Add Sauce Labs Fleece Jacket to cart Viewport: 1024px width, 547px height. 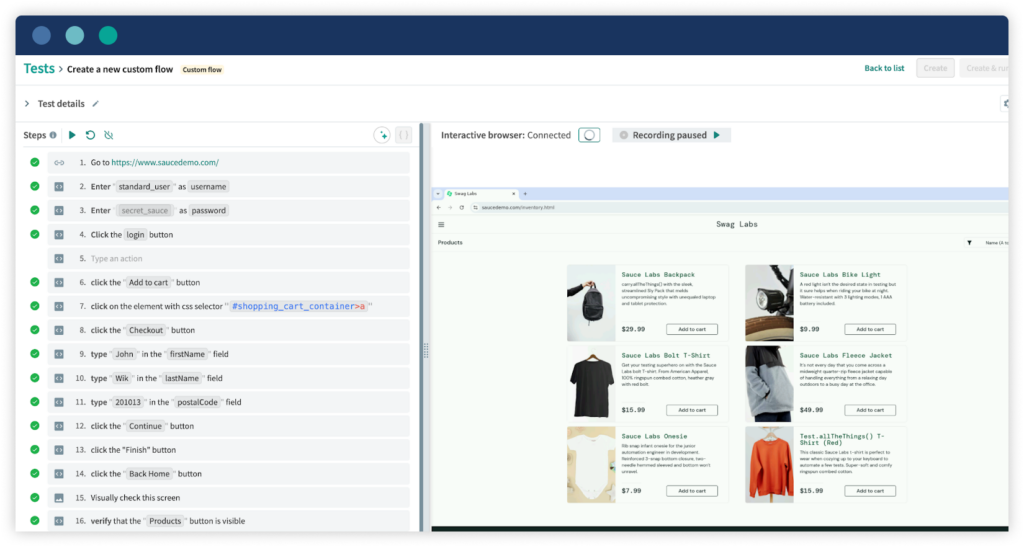pyautogui.click(x=870, y=410)
